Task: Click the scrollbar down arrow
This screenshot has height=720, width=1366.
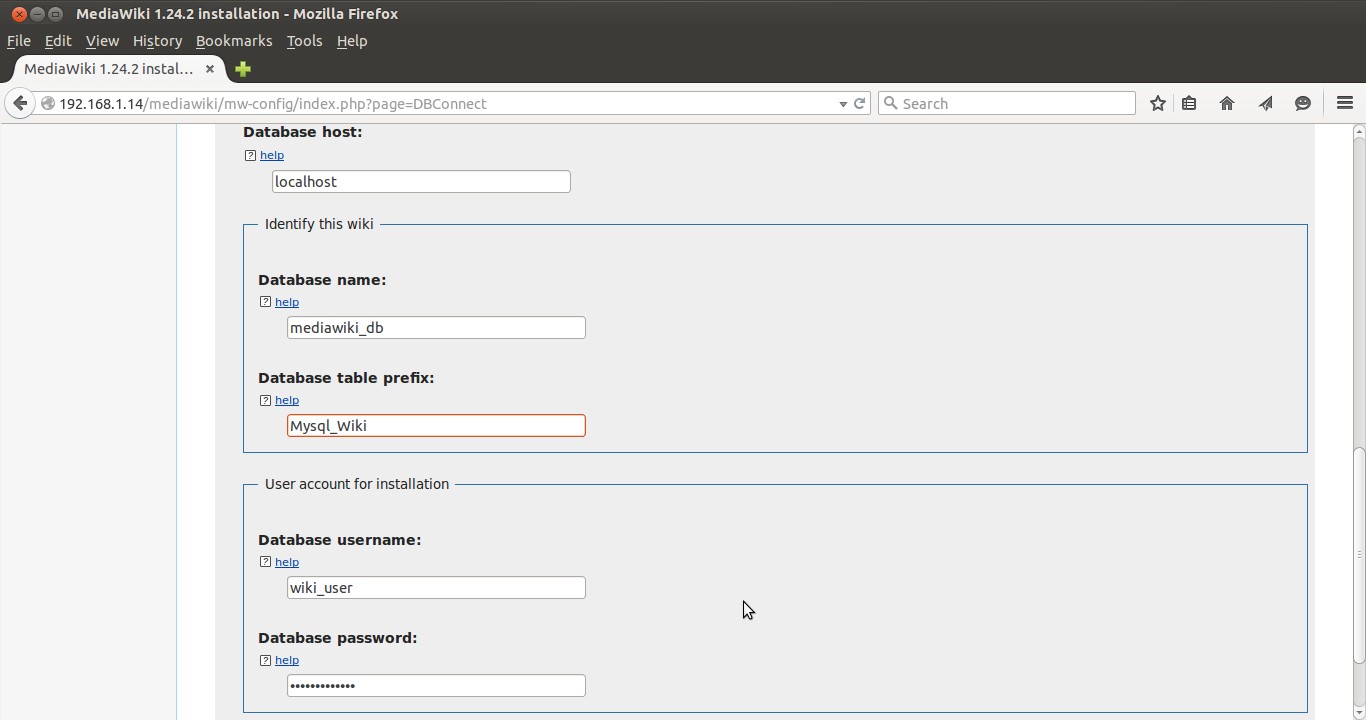Action: [x=1359, y=711]
